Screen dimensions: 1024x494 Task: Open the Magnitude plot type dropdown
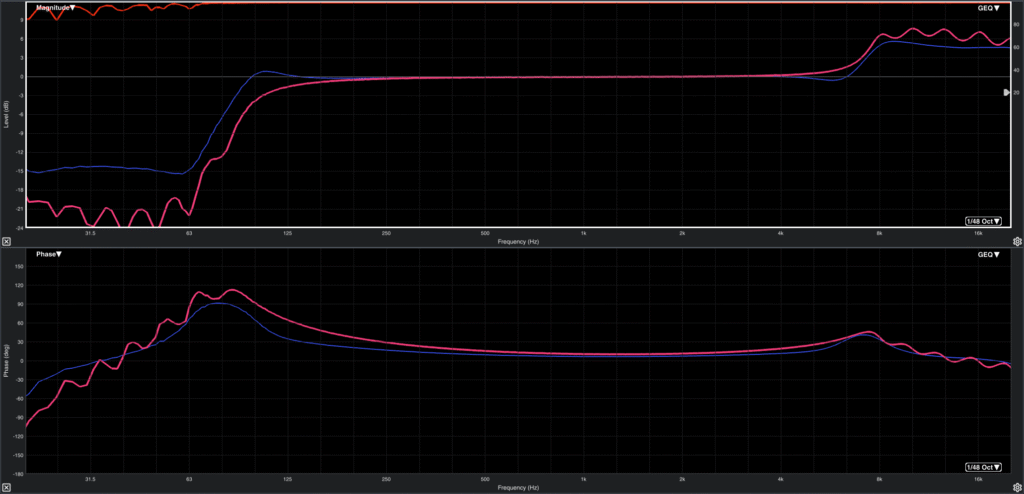(x=56, y=8)
